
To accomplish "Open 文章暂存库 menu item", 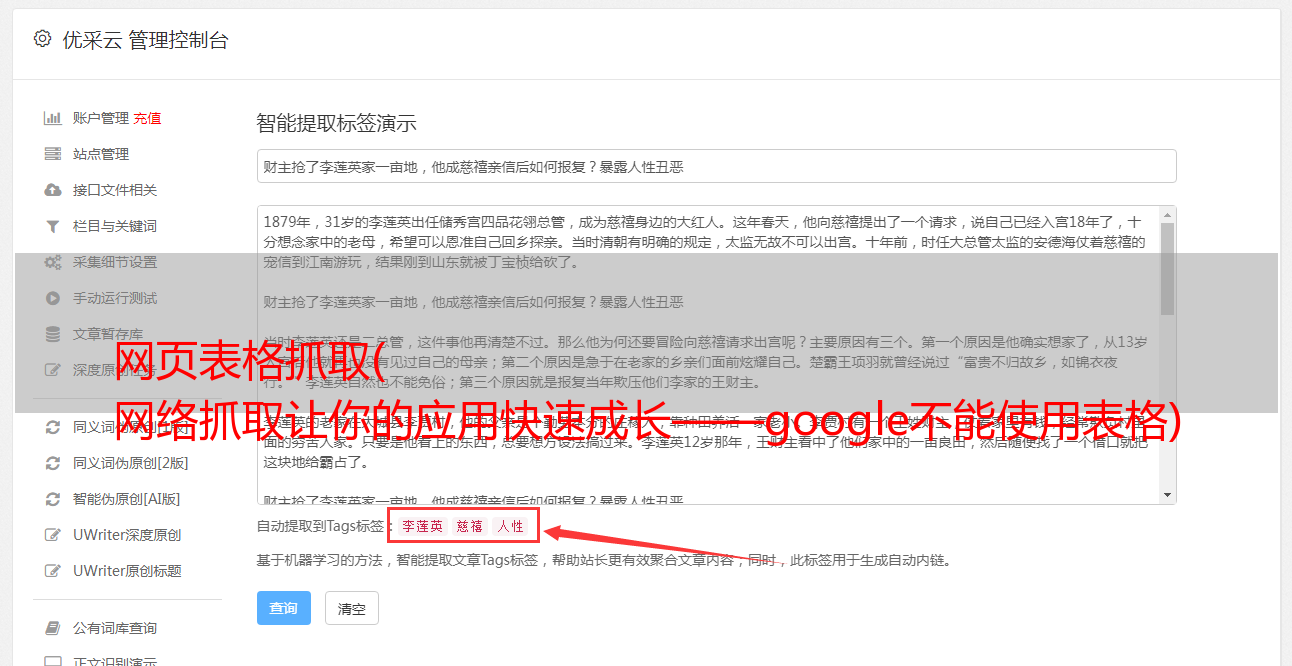I will click(x=107, y=334).
